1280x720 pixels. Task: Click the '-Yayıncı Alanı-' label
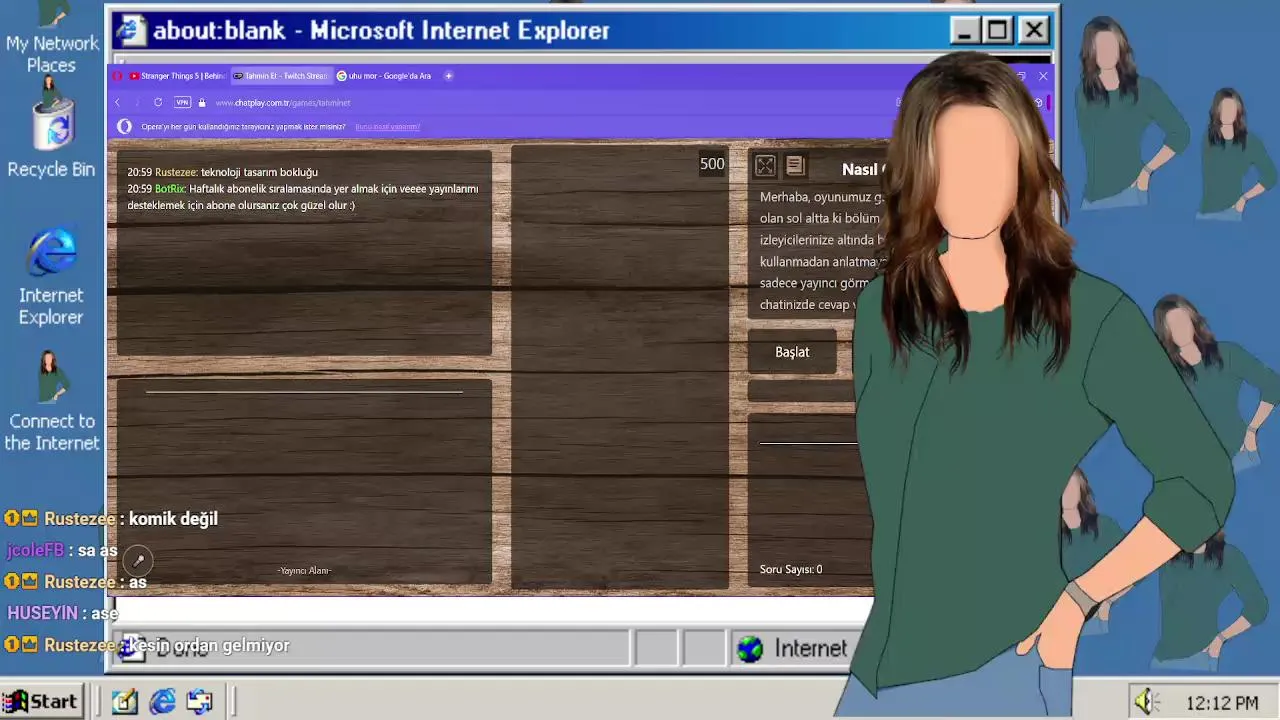(304, 571)
